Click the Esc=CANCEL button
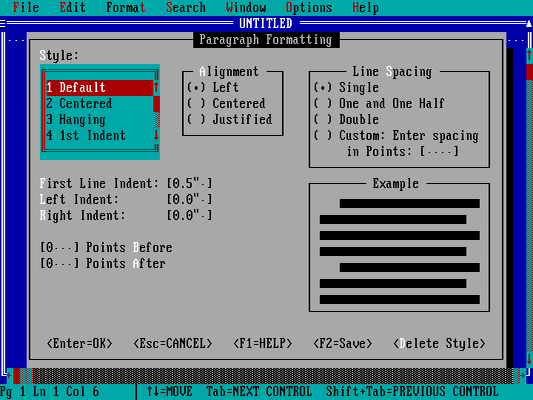 tap(173, 343)
